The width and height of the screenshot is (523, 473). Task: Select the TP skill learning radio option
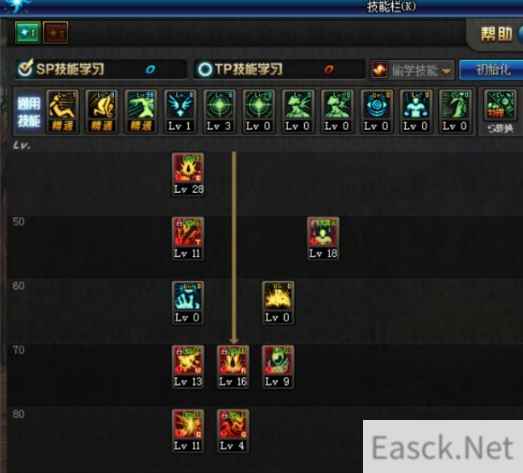click(x=205, y=69)
